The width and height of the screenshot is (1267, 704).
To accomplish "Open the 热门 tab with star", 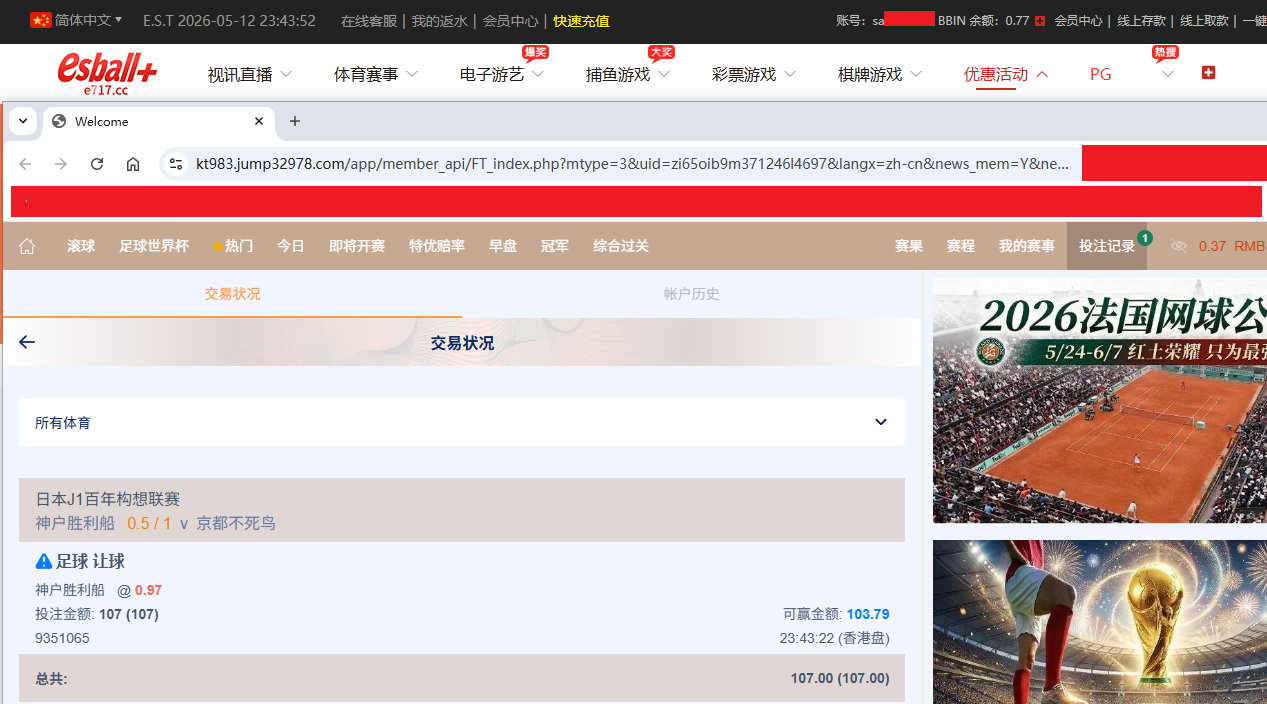I will (232, 246).
